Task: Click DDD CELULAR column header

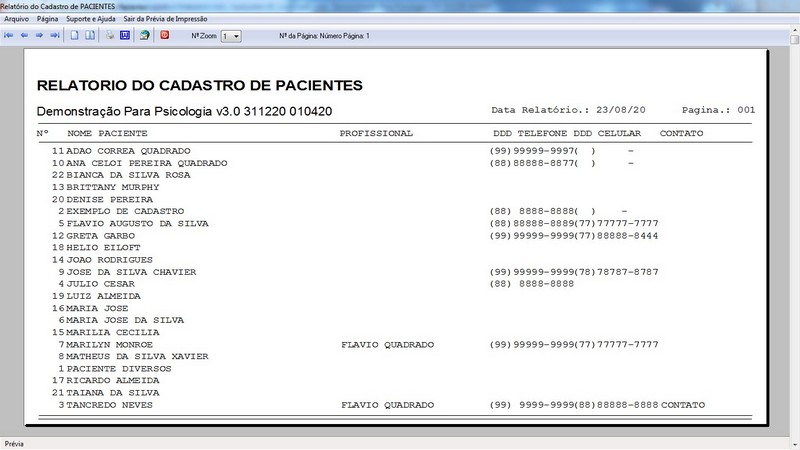Action: pos(607,133)
